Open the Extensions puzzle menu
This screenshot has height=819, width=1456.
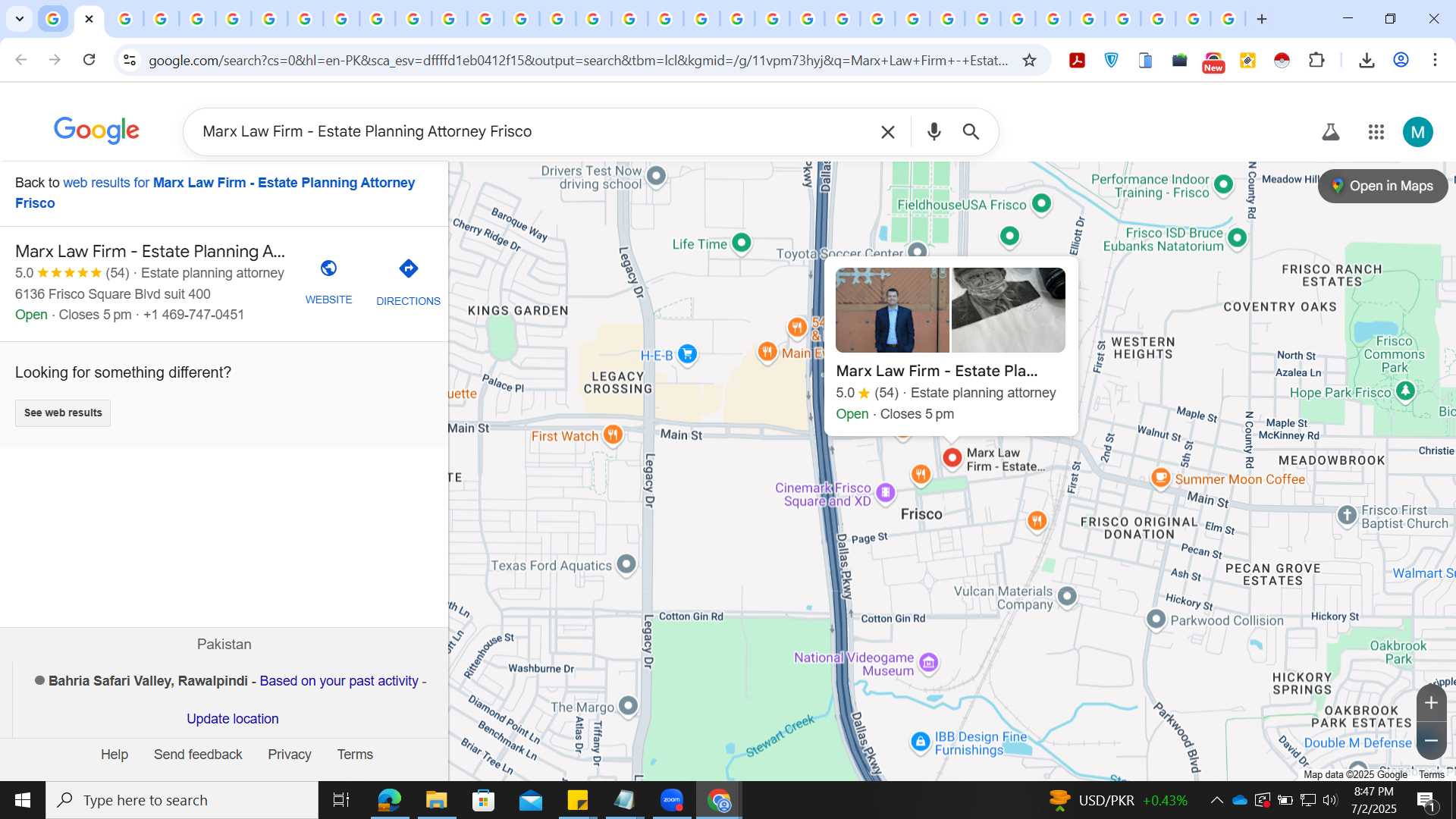pos(1317,60)
